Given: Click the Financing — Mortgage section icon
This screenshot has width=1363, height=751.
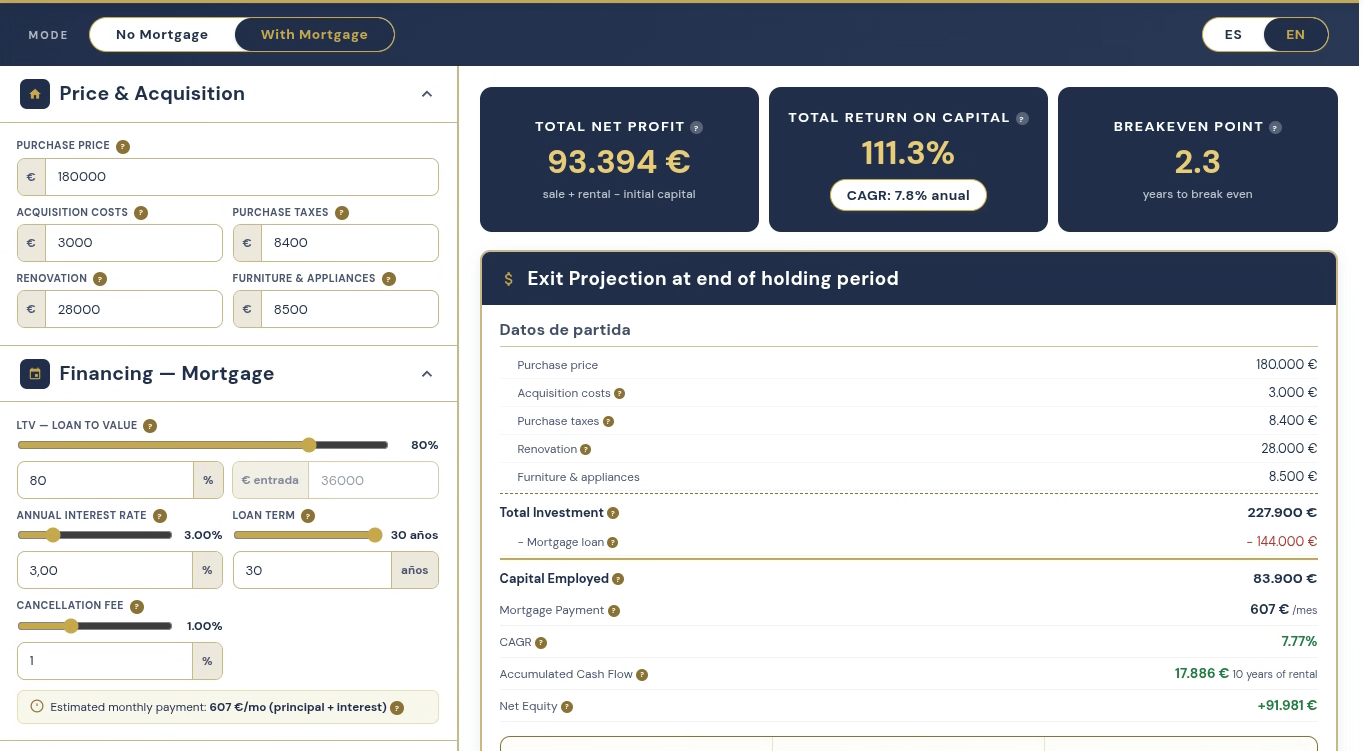Looking at the screenshot, I should coord(35,374).
